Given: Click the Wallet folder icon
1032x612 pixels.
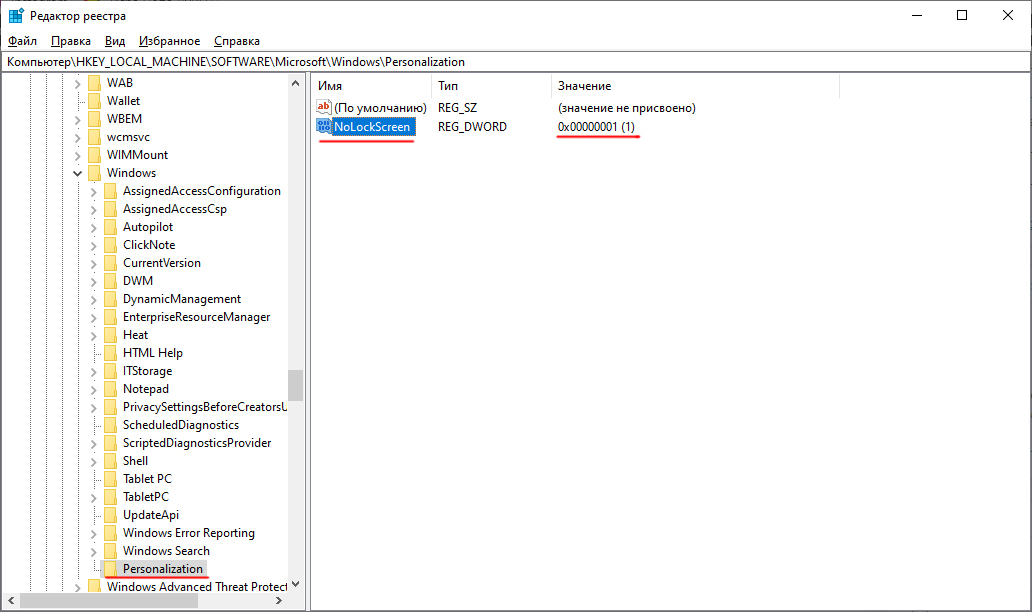Looking at the screenshot, I should tap(95, 101).
